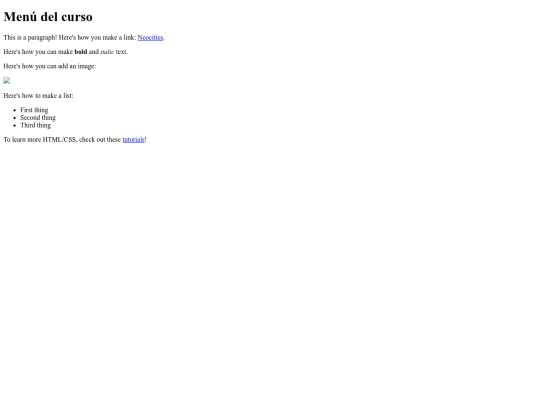Click the text 'This is a paragraph!'

tap(30, 37)
